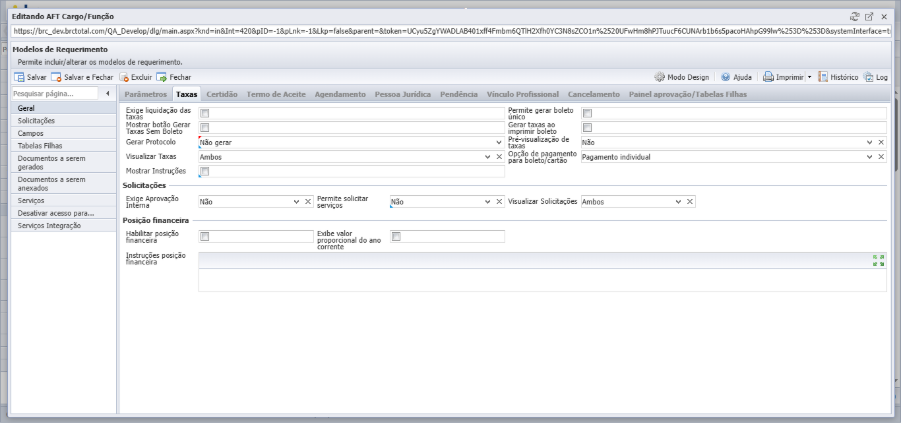Click Salvar e Fechar in toolbar

click(82, 77)
